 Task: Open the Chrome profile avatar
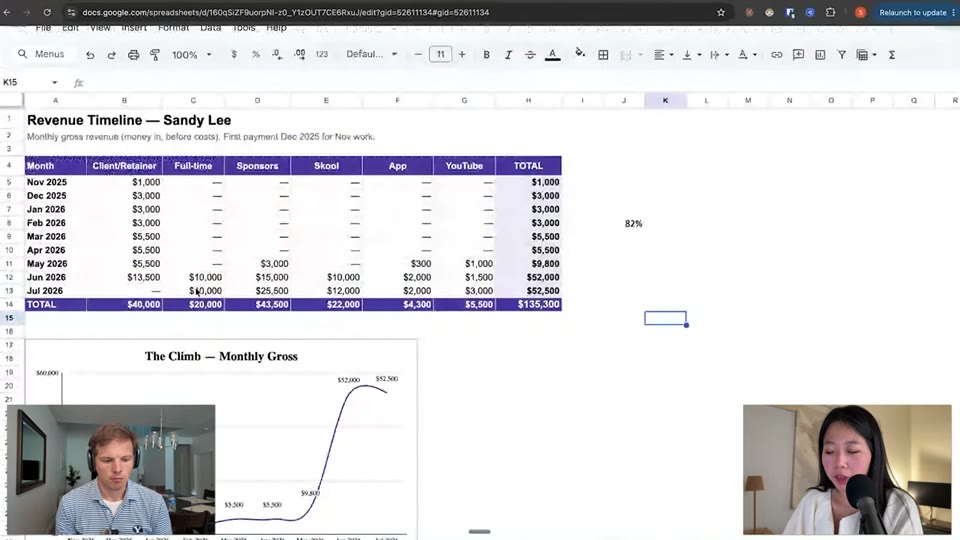(860, 12)
